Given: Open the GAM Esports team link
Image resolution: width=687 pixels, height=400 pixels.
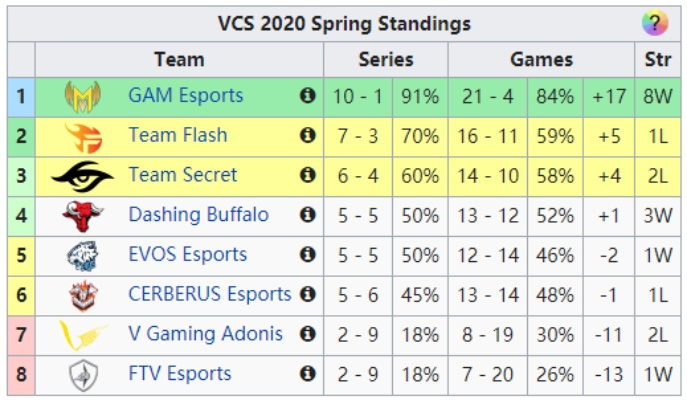Looking at the screenshot, I should [185, 96].
